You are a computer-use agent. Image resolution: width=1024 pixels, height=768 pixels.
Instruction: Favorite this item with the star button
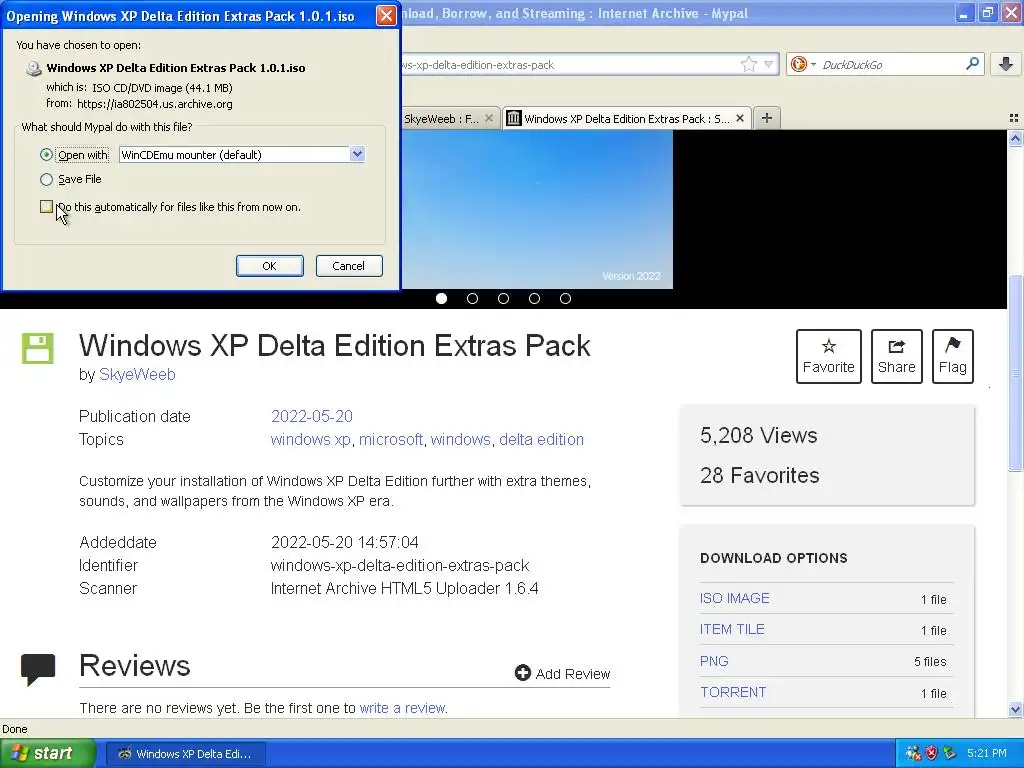(x=829, y=357)
